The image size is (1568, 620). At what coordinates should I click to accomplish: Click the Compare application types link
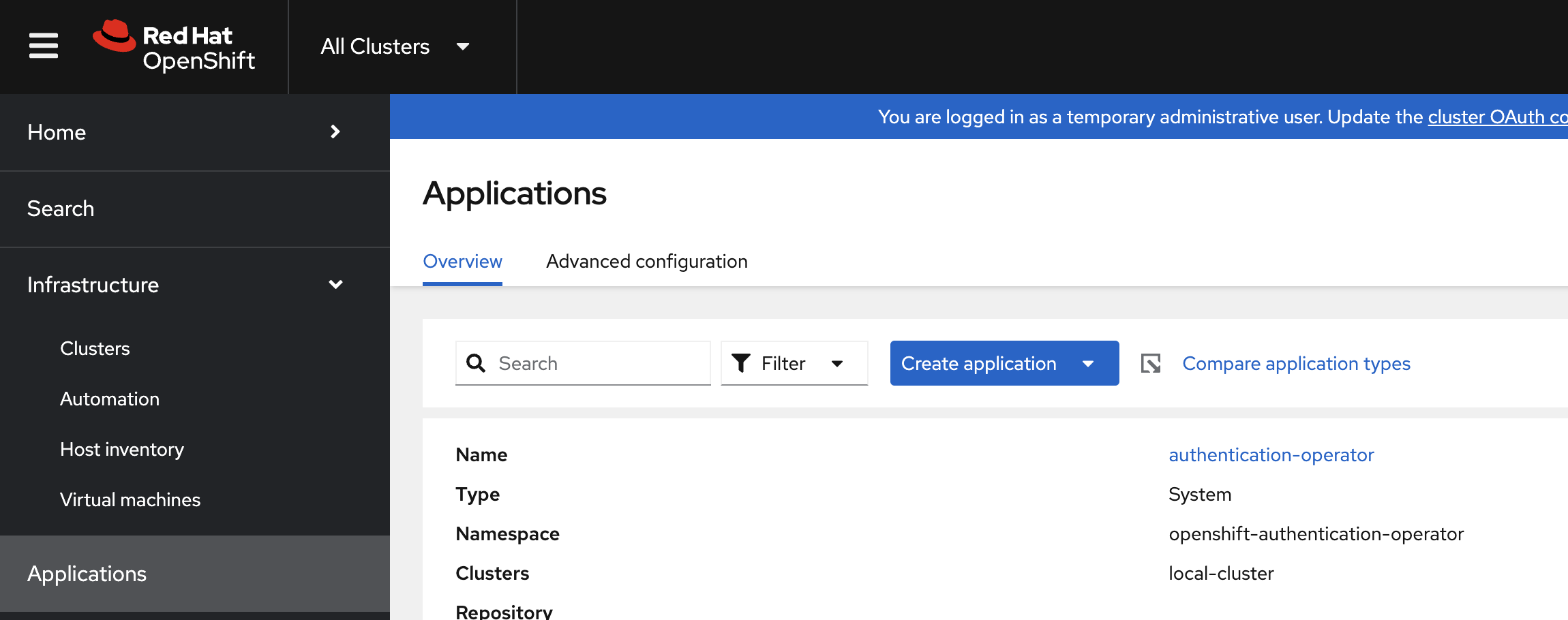pyautogui.click(x=1296, y=364)
